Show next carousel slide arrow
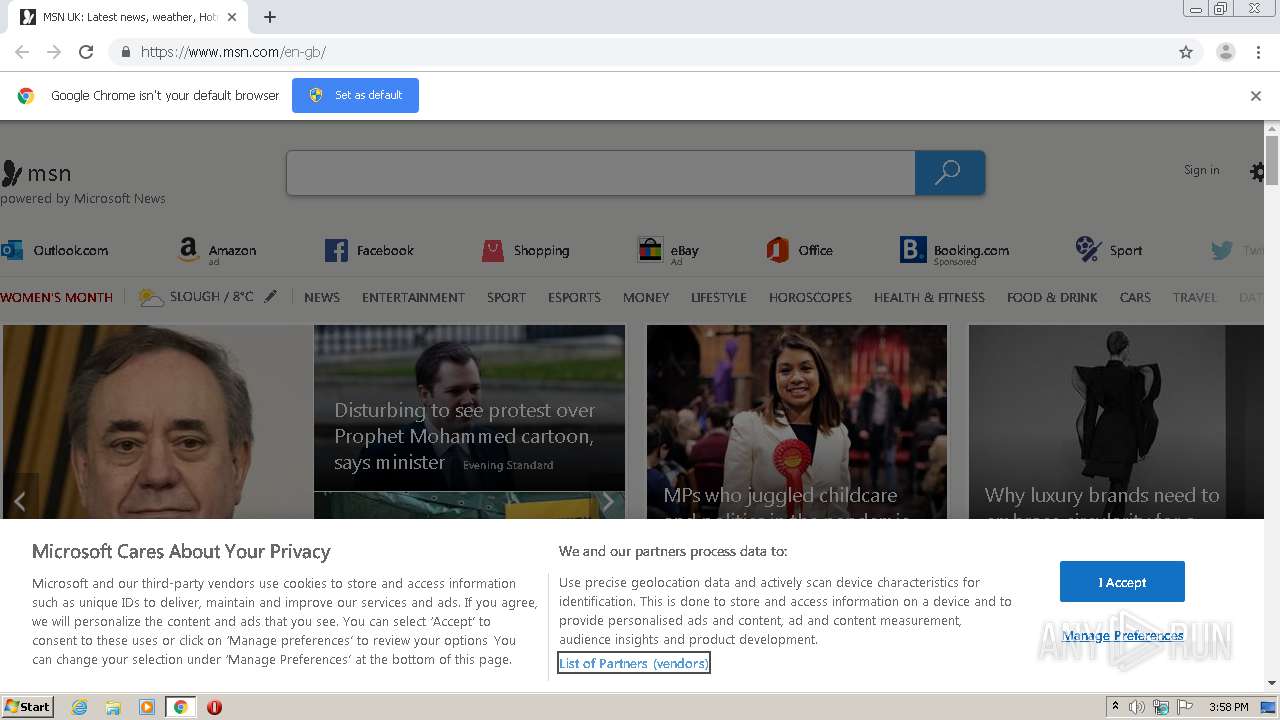 [x=607, y=502]
